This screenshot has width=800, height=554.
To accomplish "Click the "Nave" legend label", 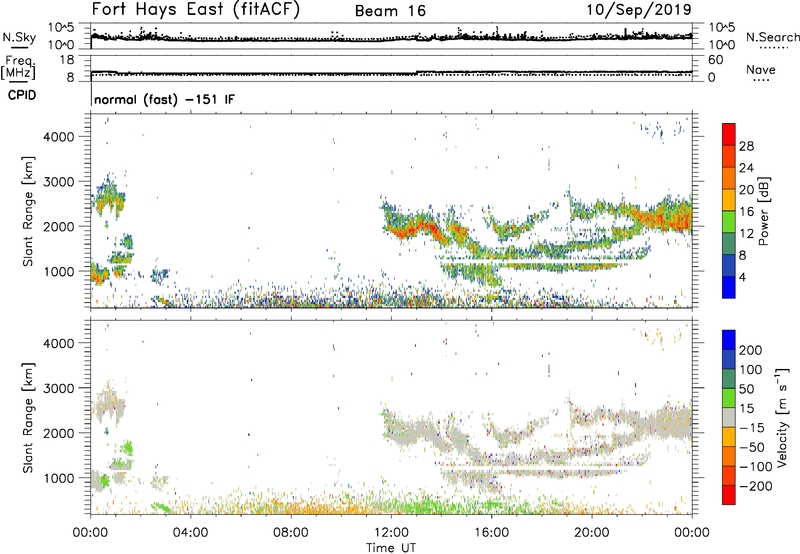I will [x=761, y=70].
